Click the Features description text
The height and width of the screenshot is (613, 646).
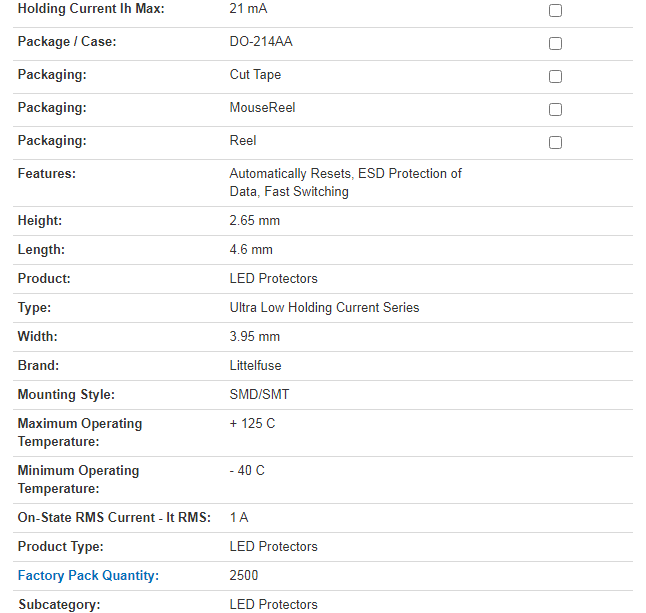coord(345,182)
